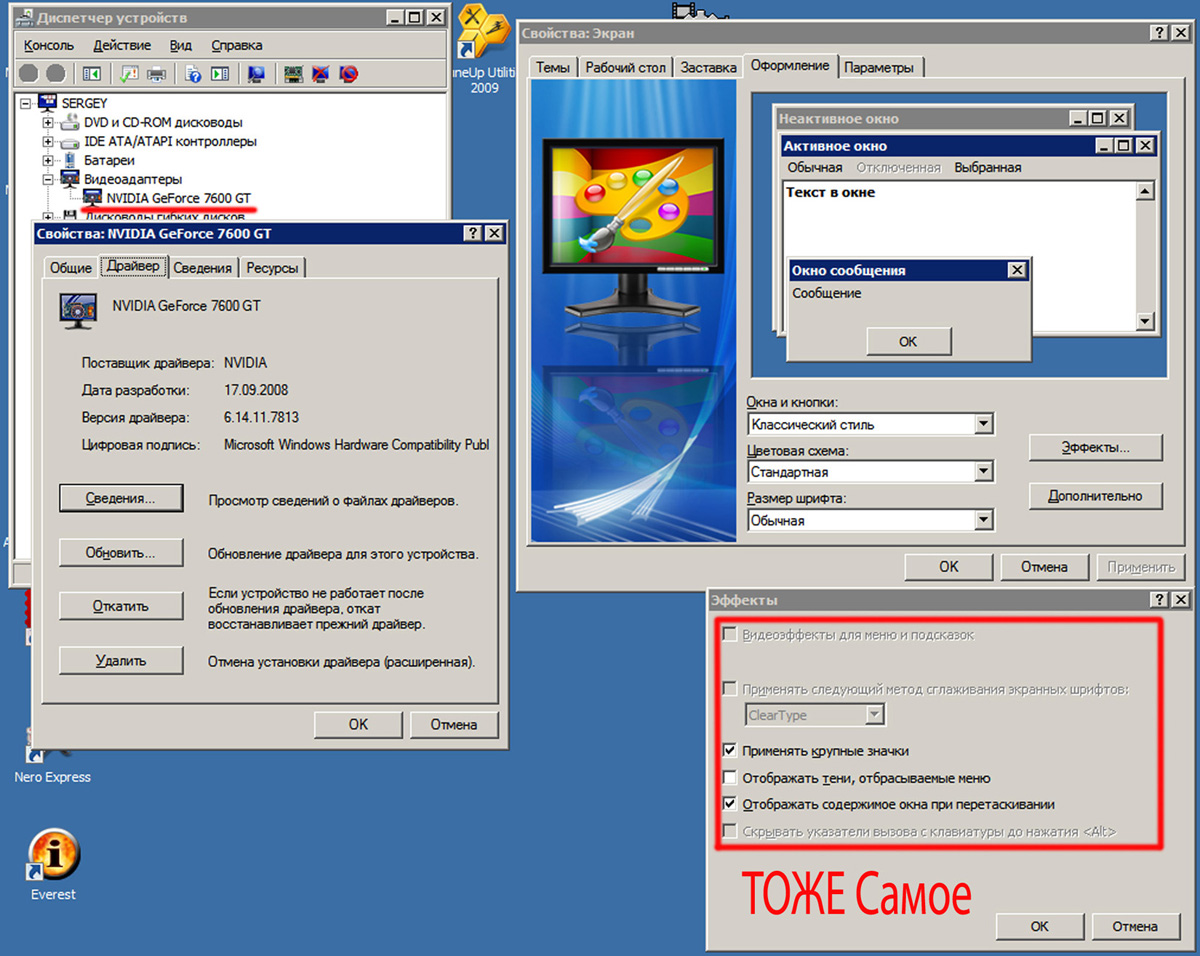
Task: Click the help '?' button in NVIDIA properties title bar
Action: 473,233
